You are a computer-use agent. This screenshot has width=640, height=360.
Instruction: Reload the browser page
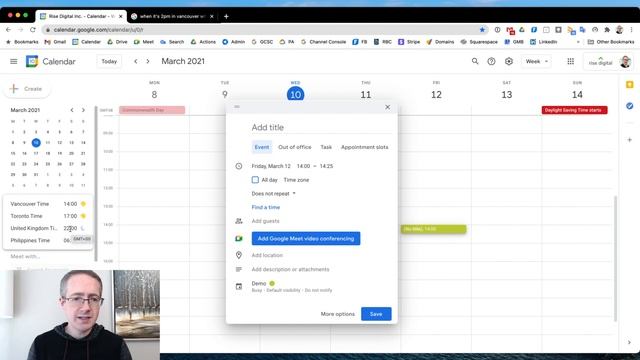(x=33, y=30)
